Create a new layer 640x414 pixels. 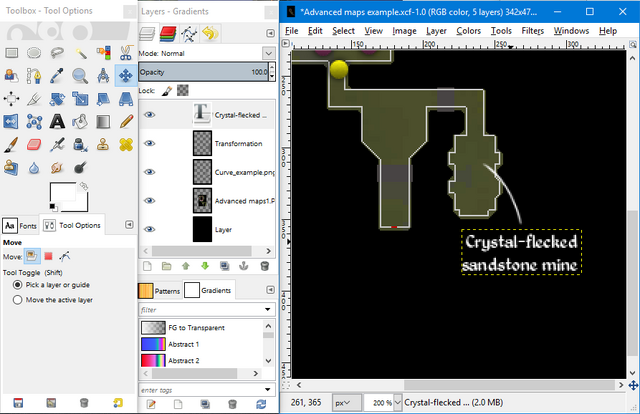click(147, 267)
